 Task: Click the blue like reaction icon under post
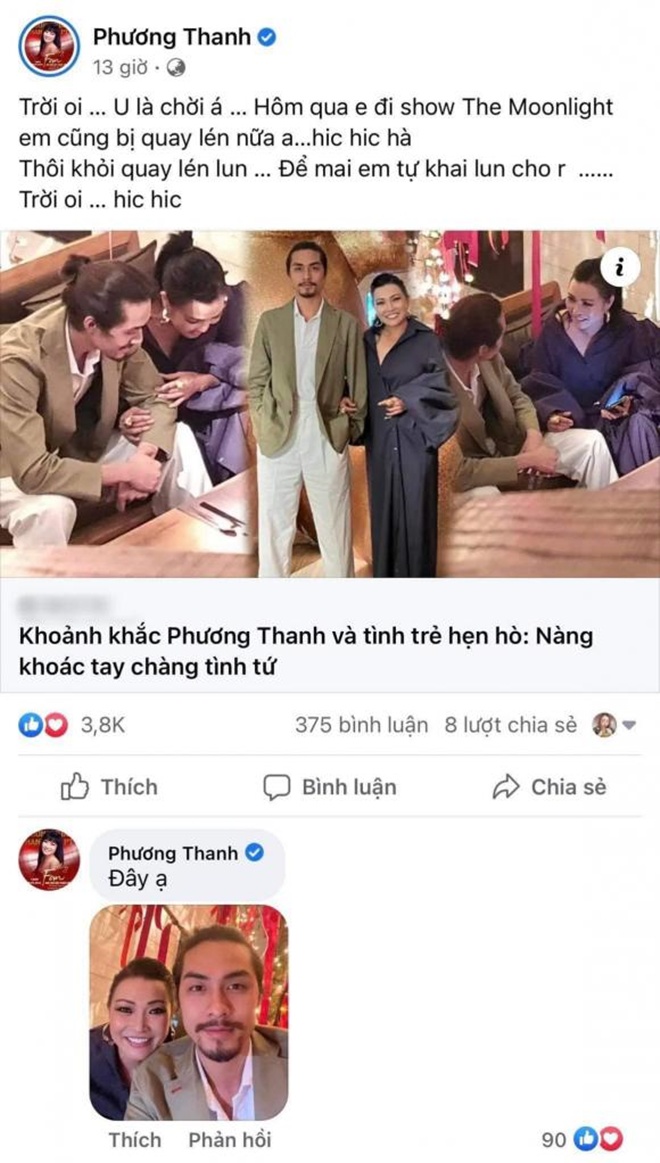point(30,725)
